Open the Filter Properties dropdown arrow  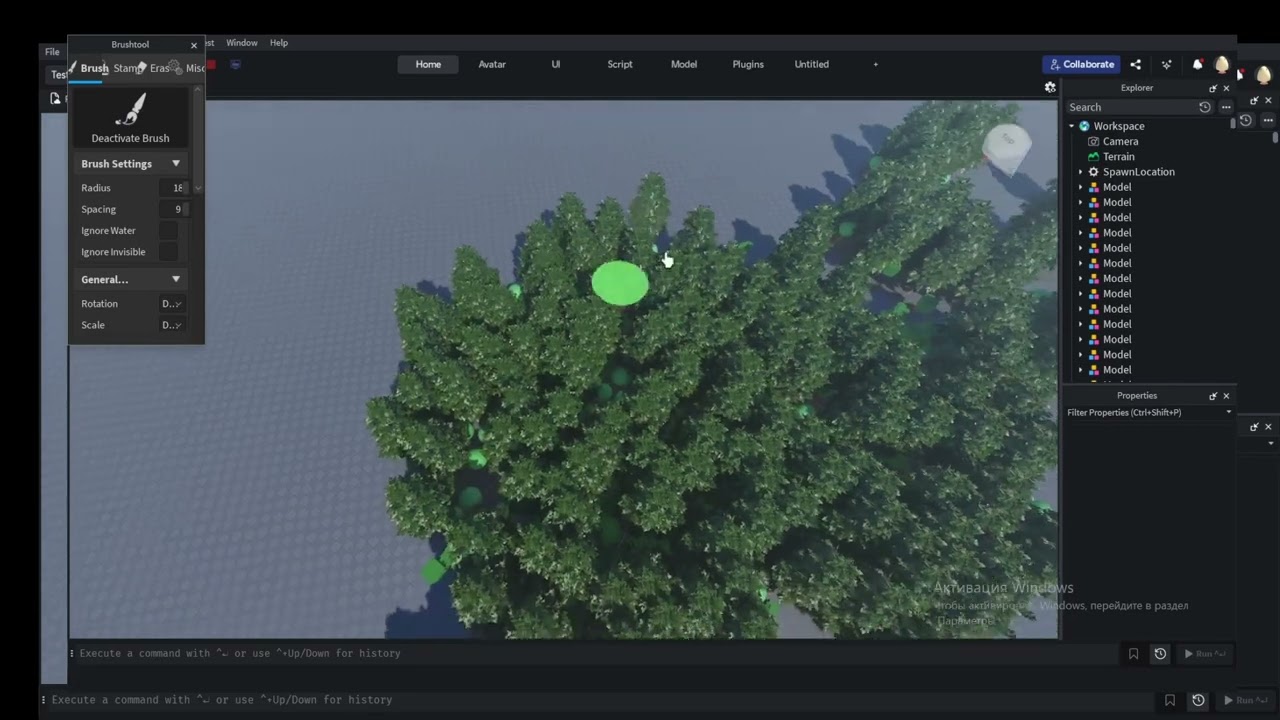(1228, 412)
